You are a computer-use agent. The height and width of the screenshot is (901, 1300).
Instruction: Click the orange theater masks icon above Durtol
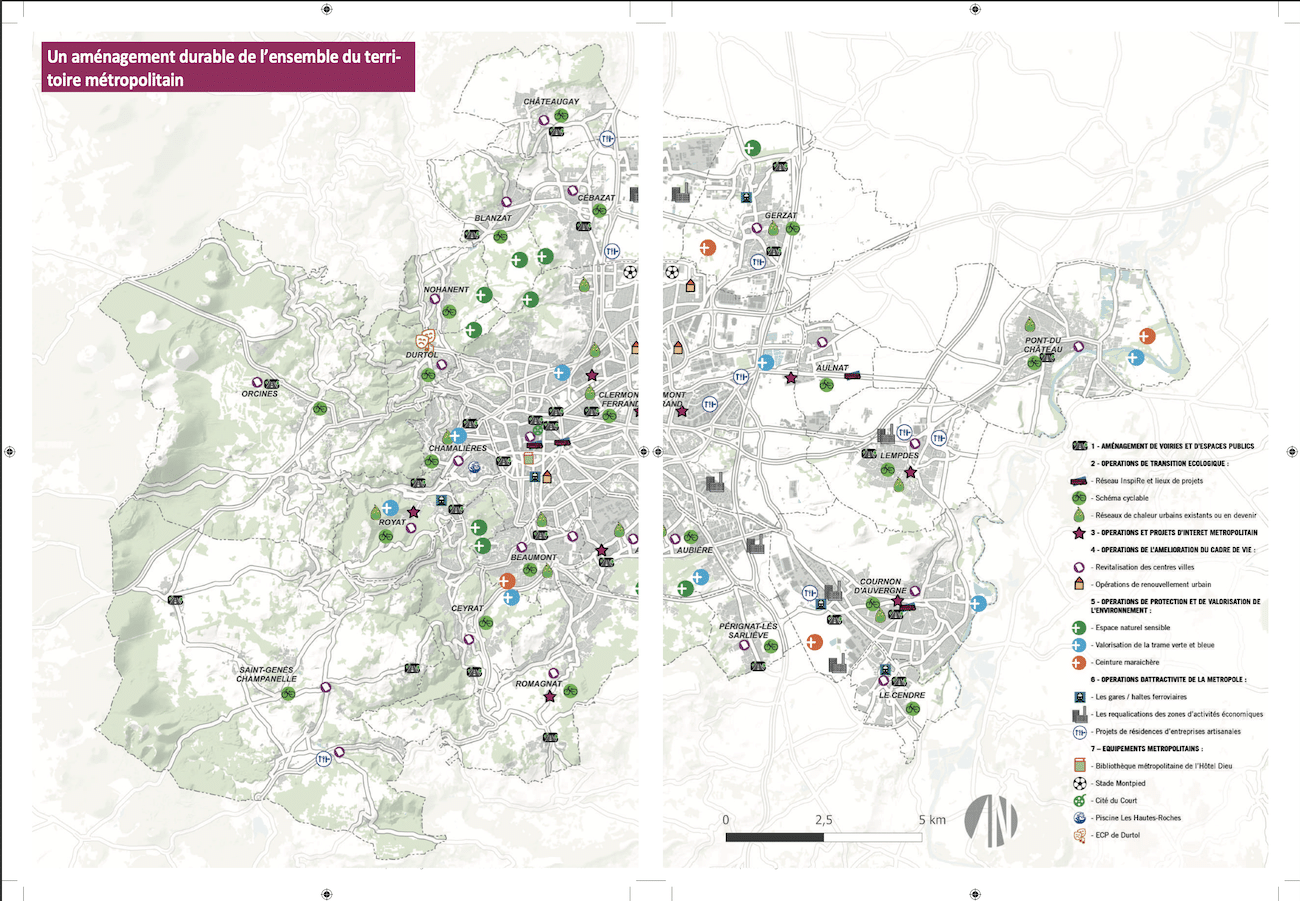(x=427, y=339)
